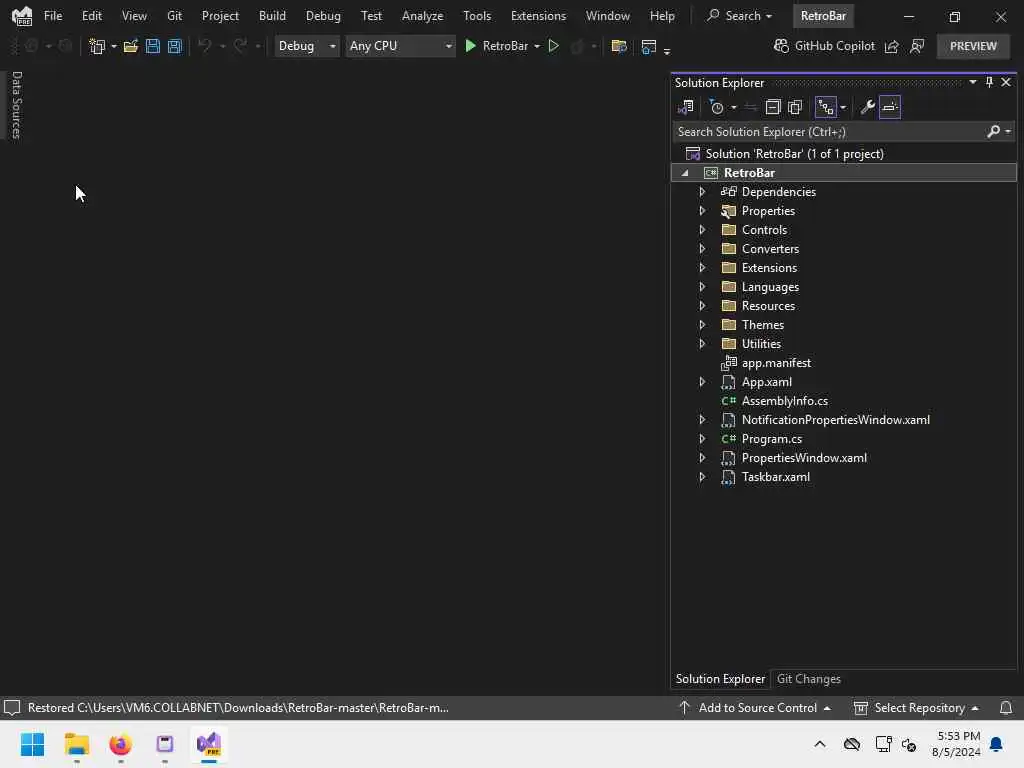The image size is (1024, 768).
Task: Open the Extensions menu
Action: point(538,16)
